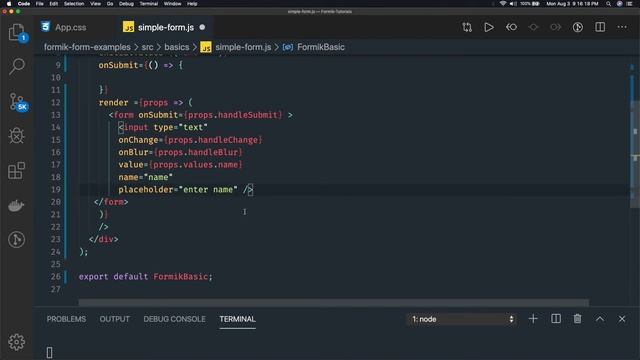
Task: Open the Extensions view
Action: [x=17, y=171]
